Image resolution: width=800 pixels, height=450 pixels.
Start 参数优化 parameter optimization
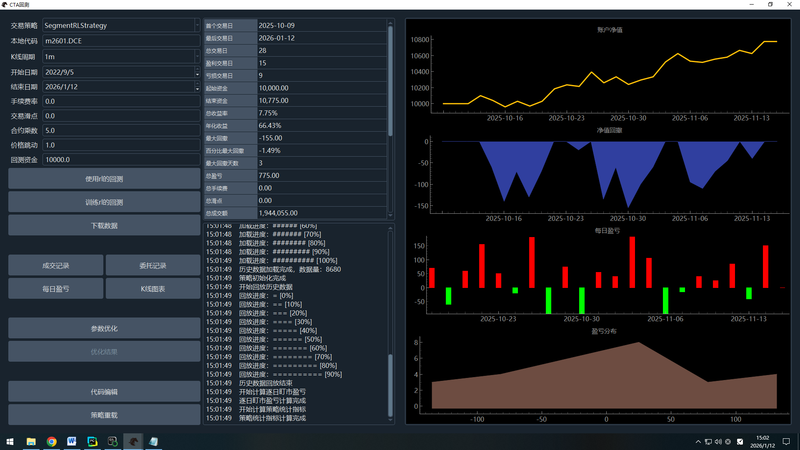[x=104, y=328]
